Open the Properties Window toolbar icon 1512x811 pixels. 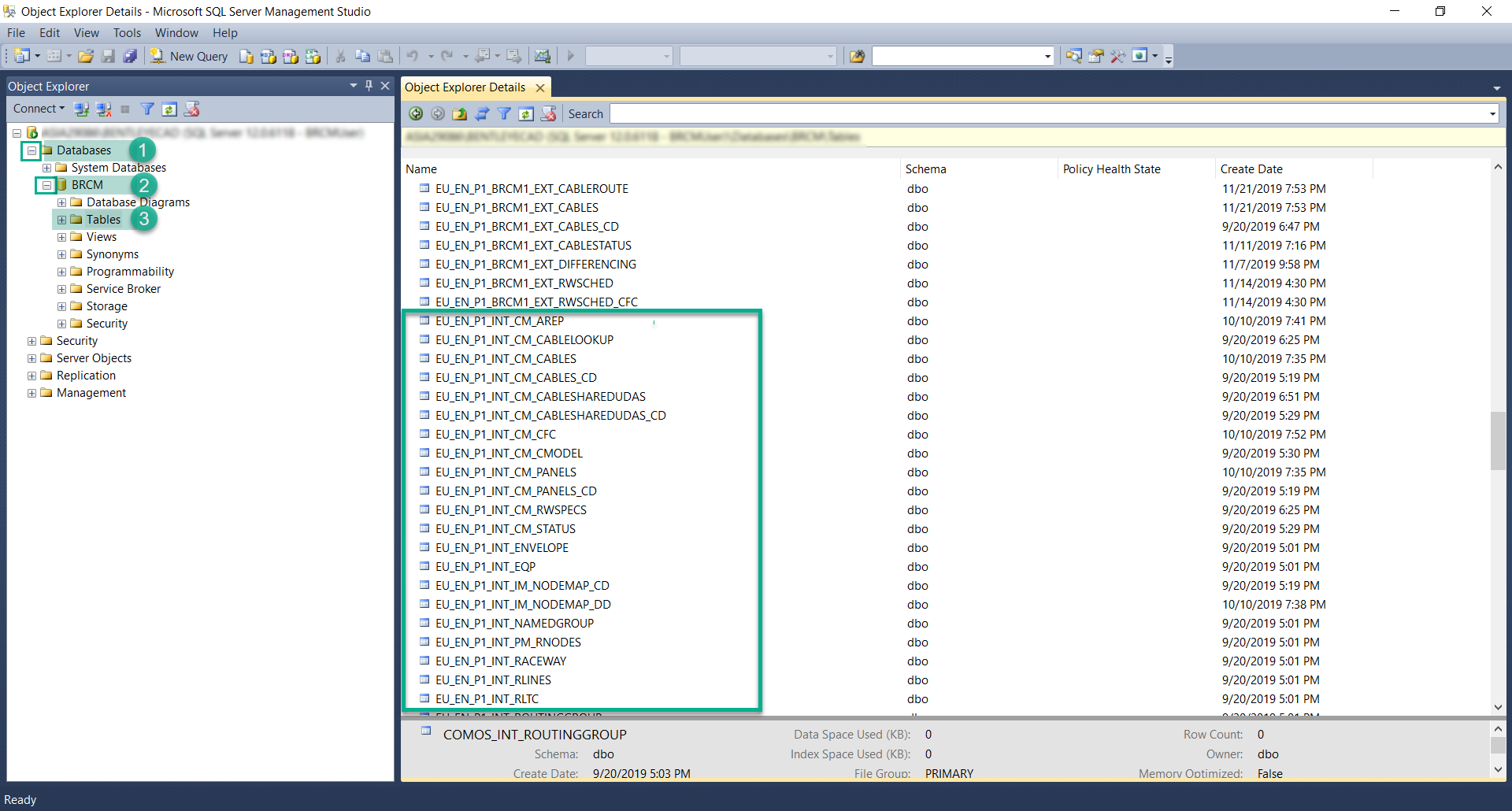[x=1095, y=56]
